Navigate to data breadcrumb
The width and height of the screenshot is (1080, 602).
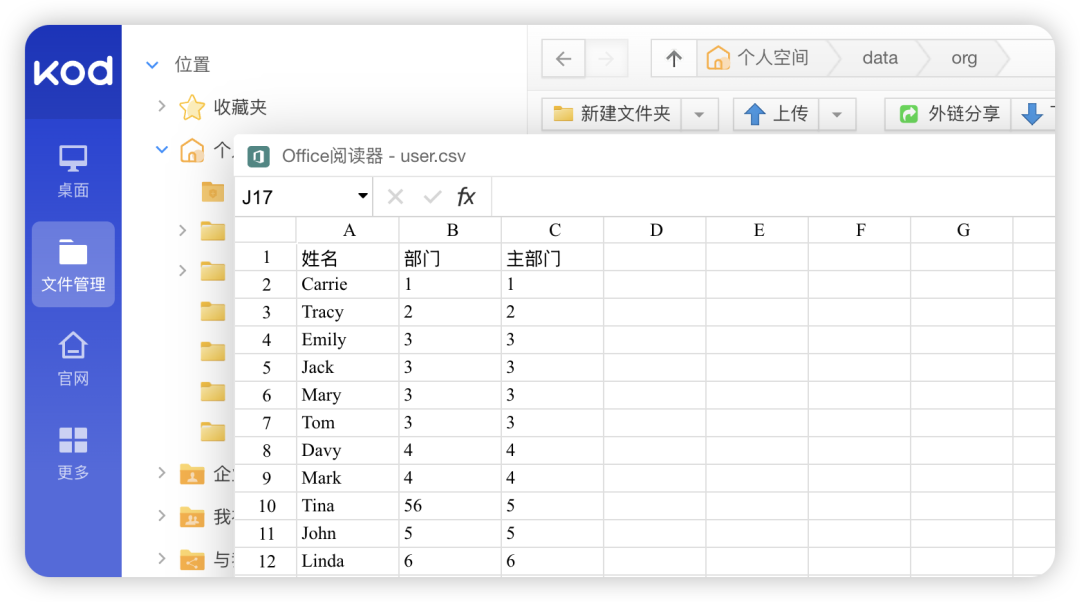[x=880, y=58]
